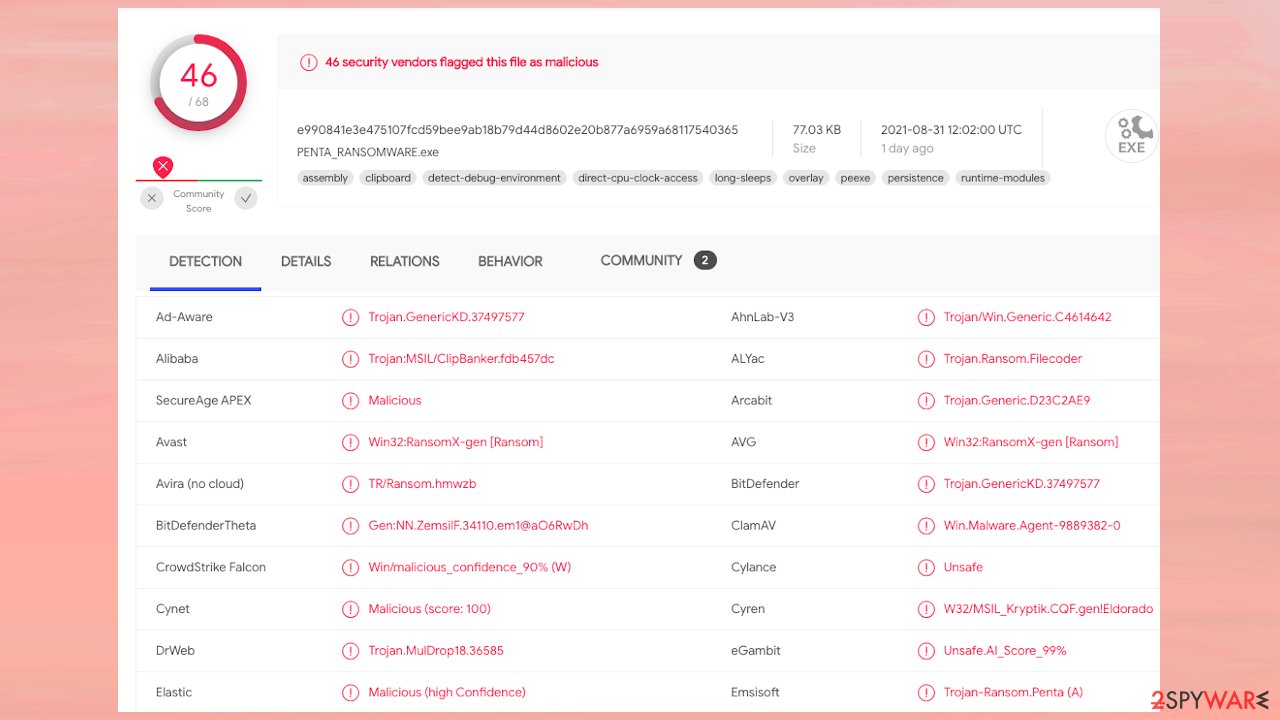This screenshot has height=720, width=1280.
Task: Click the 'Win/malicious_confidence_90% (W)' result
Action: click(470, 567)
